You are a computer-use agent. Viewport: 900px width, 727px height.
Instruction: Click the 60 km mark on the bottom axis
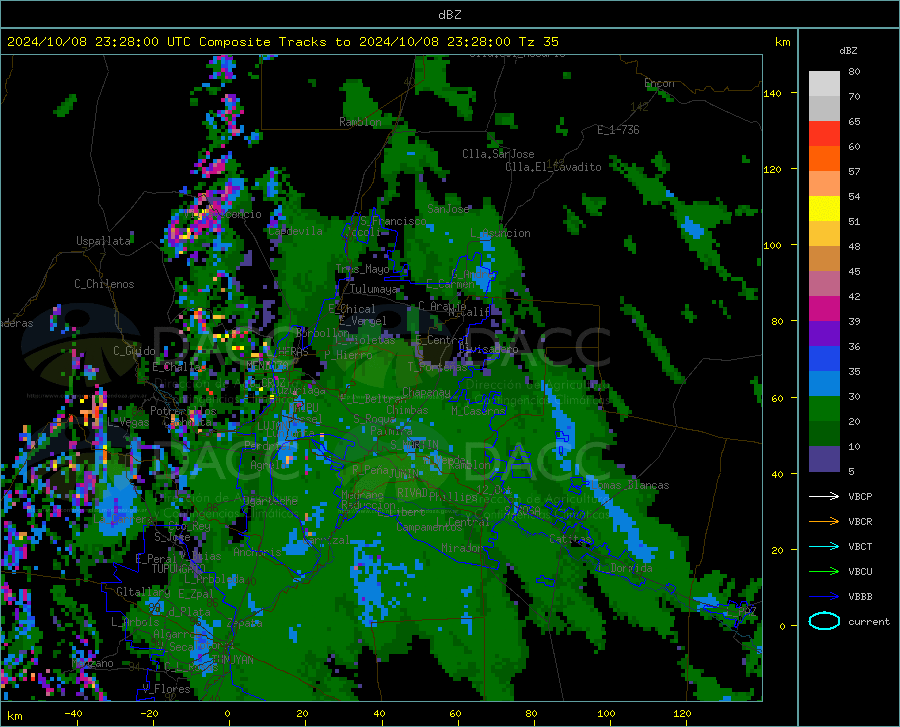(x=455, y=713)
